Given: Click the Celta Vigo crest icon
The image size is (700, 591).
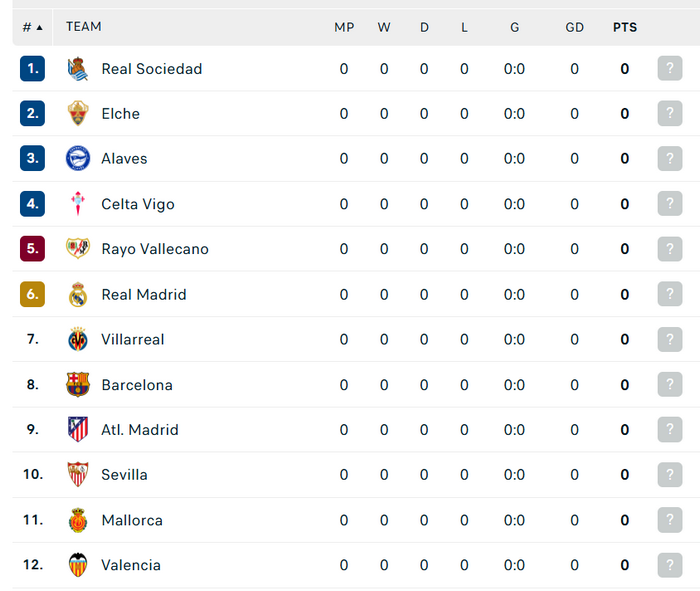Looking at the screenshot, I should [78, 204].
